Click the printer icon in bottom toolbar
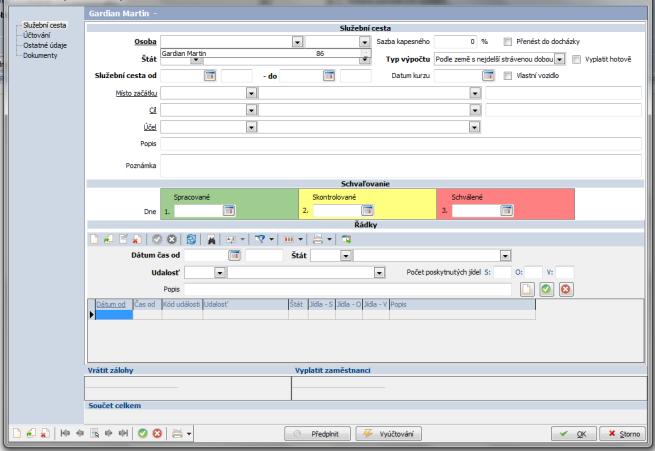Image resolution: width=655 pixels, height=451 pixels. (178, 433)
